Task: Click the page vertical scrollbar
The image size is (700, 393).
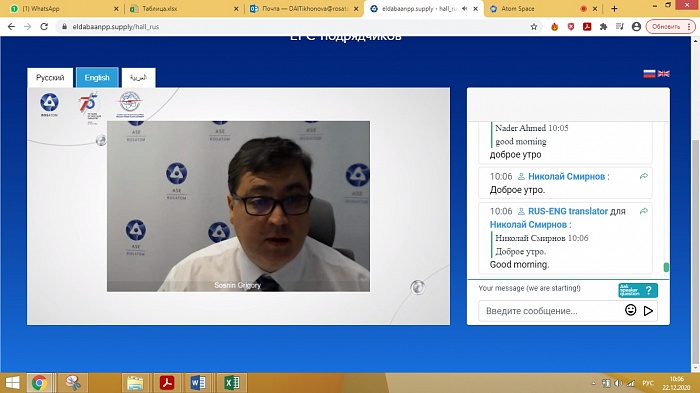Action: coord(696,252)
